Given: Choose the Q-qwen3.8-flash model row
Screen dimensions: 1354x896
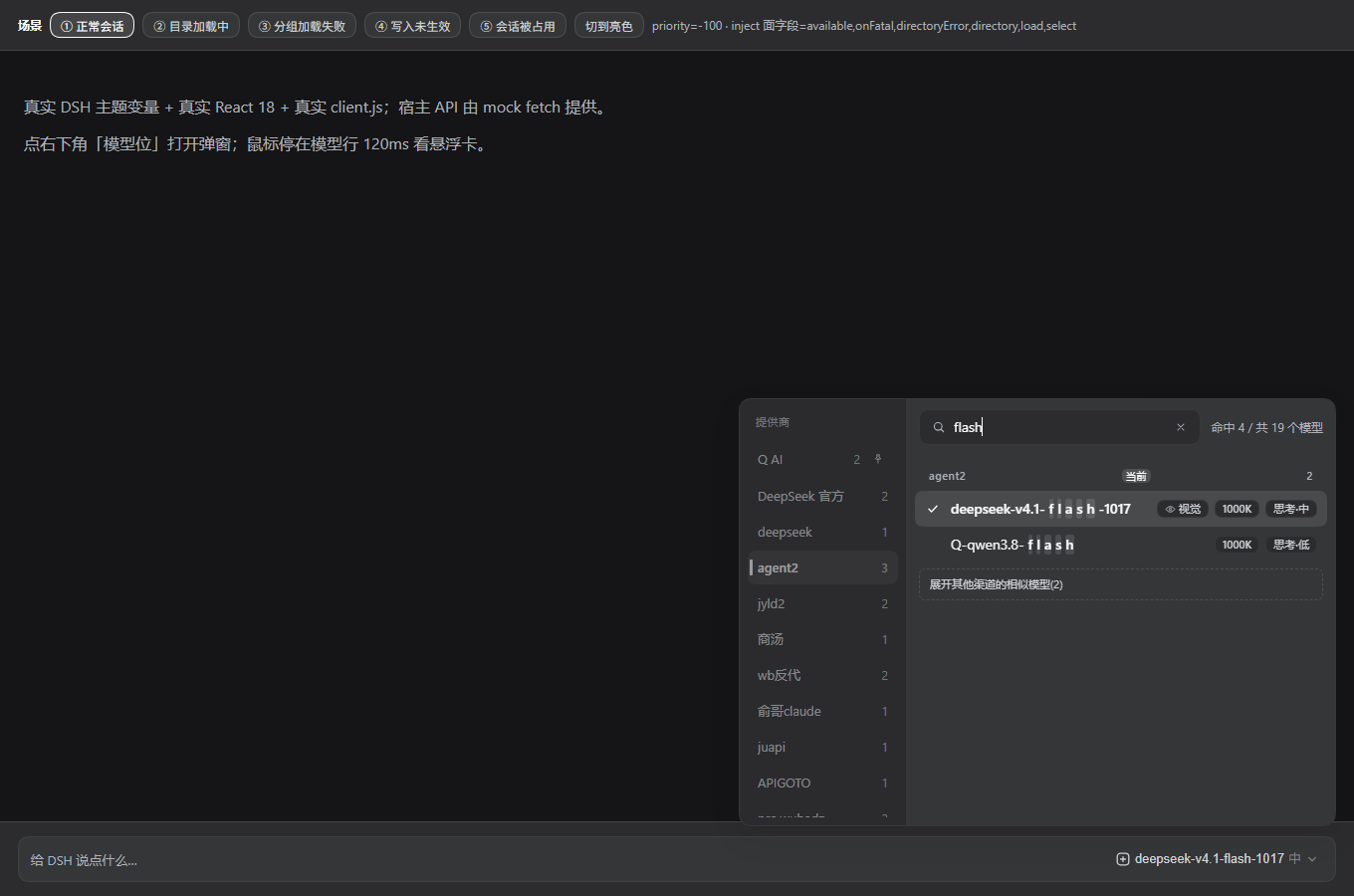Looking at the screenshot, I should point(1120,545).
